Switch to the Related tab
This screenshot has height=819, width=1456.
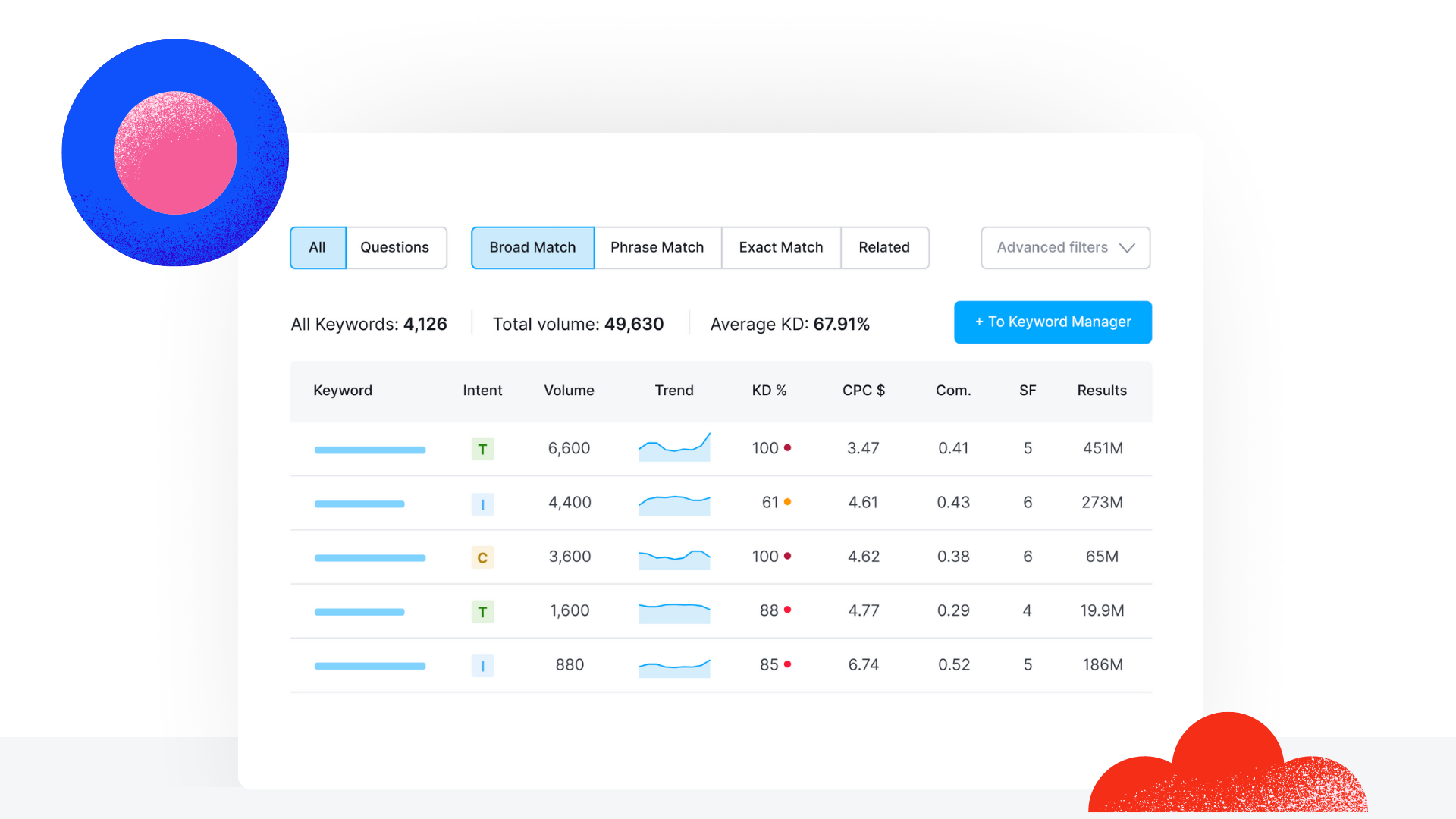(x=884, y=248)
